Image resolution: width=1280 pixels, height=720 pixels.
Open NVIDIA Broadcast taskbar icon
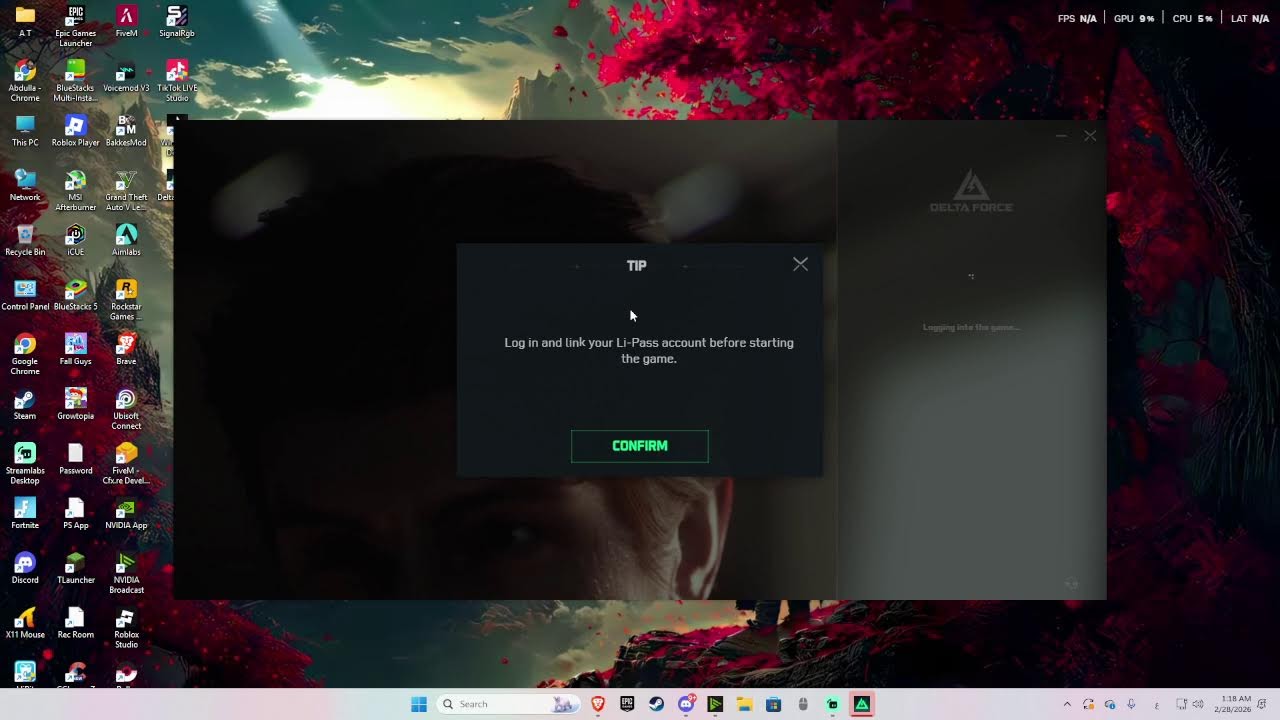(715, 704)
